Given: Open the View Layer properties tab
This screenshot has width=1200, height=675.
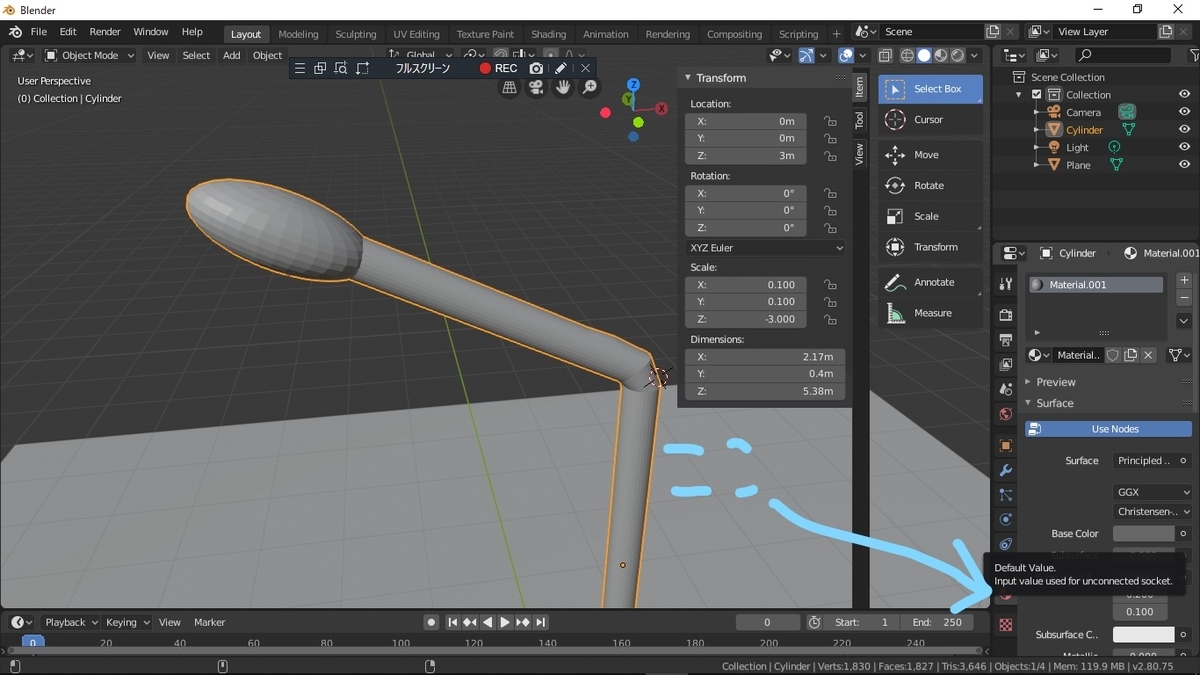Looking at the screenshot, I should coord(1006,364).
